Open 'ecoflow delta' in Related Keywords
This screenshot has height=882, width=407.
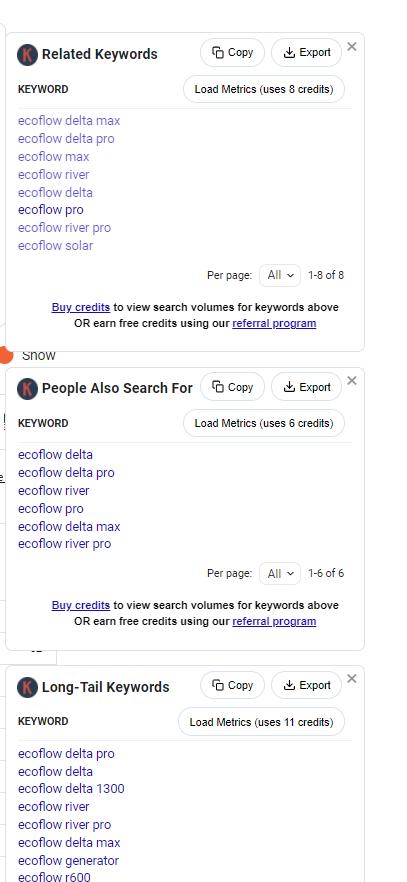pyautogui.click(x=55, y=192)
